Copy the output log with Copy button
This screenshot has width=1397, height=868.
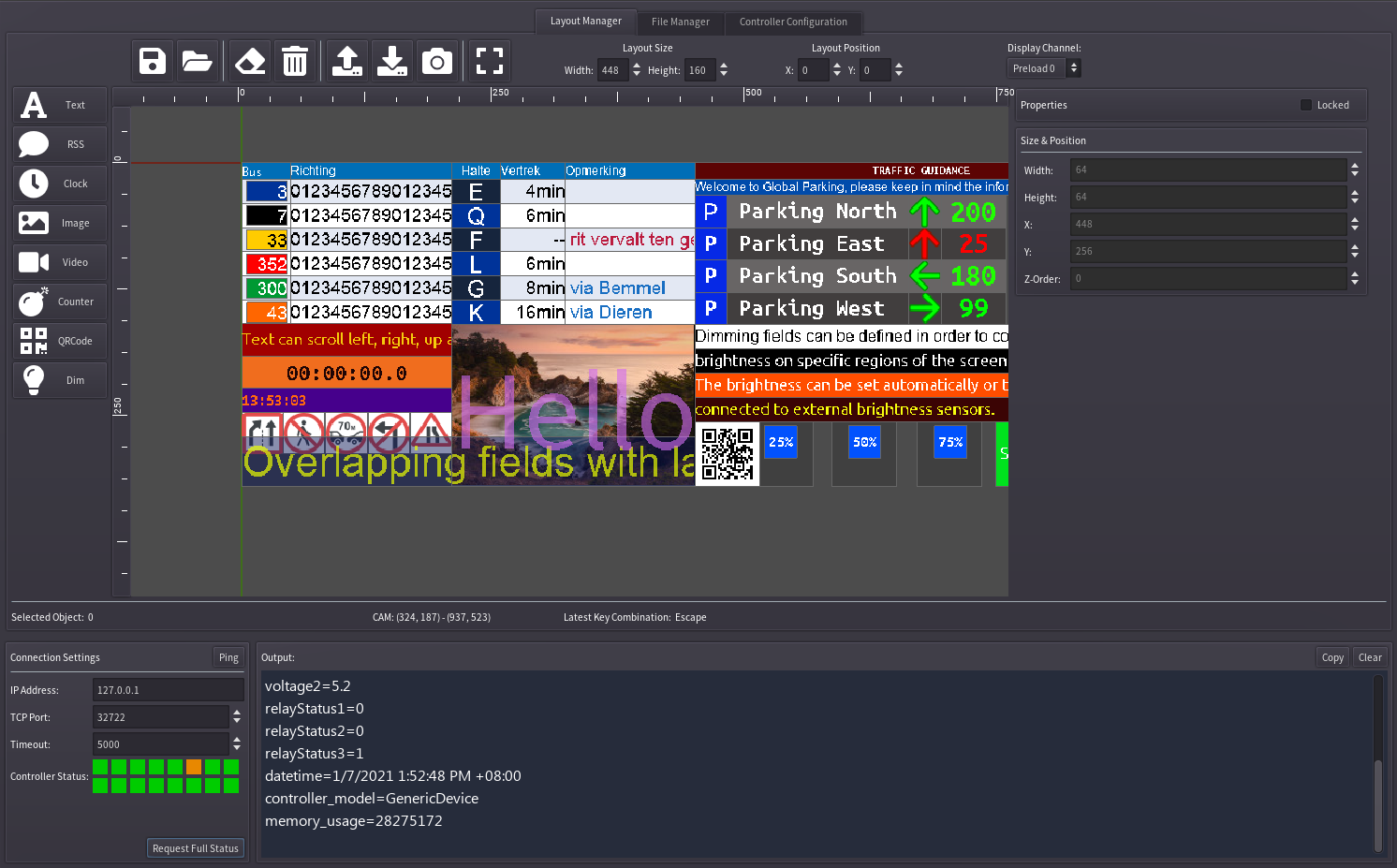point(1332,657)
